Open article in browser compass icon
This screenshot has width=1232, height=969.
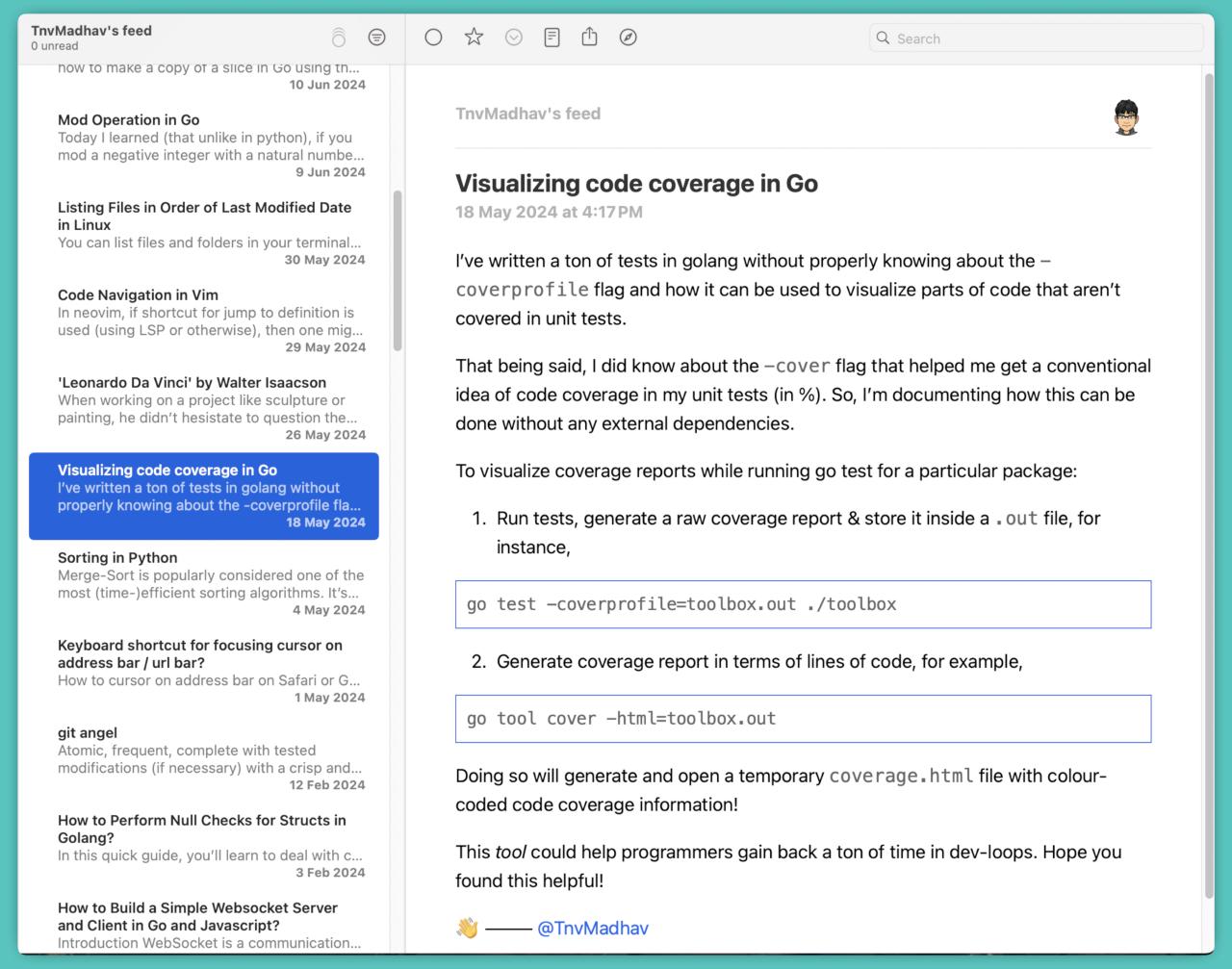click(629, 38)
